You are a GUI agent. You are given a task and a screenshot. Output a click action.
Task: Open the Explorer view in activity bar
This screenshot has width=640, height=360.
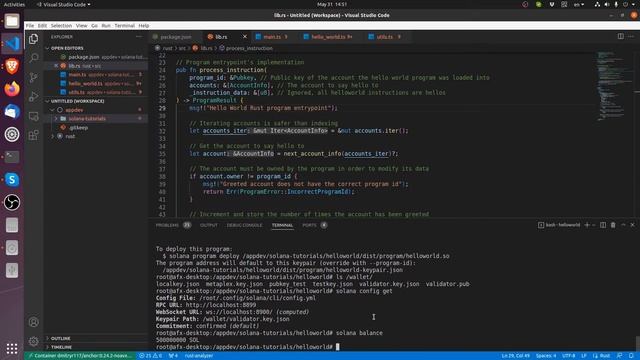[x=33, y=39]
